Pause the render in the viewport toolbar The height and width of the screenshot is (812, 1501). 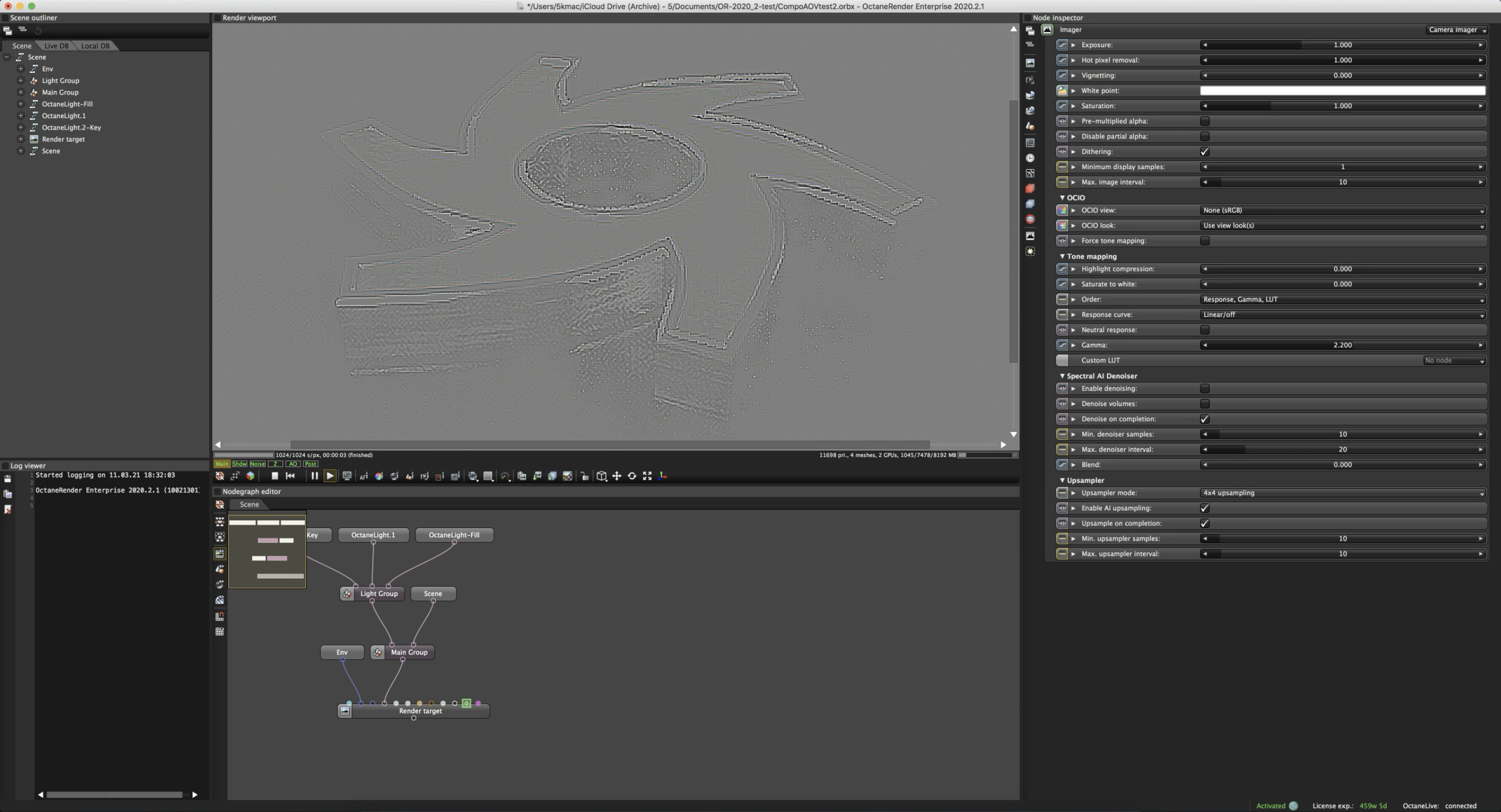pyautogui.click(x=314, y=476)
